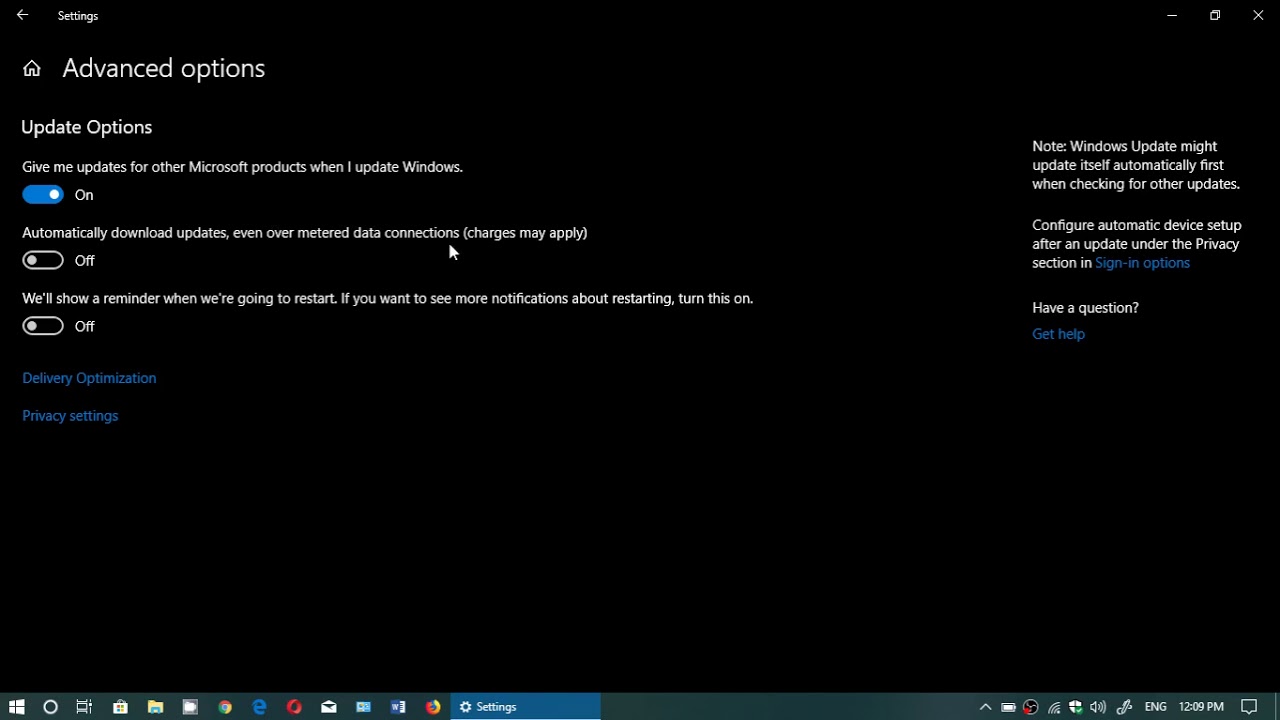The width and height of the screenshot is (1280, 720).
Task: Open the Mail app from the taskbar
Action: [329, 707]
